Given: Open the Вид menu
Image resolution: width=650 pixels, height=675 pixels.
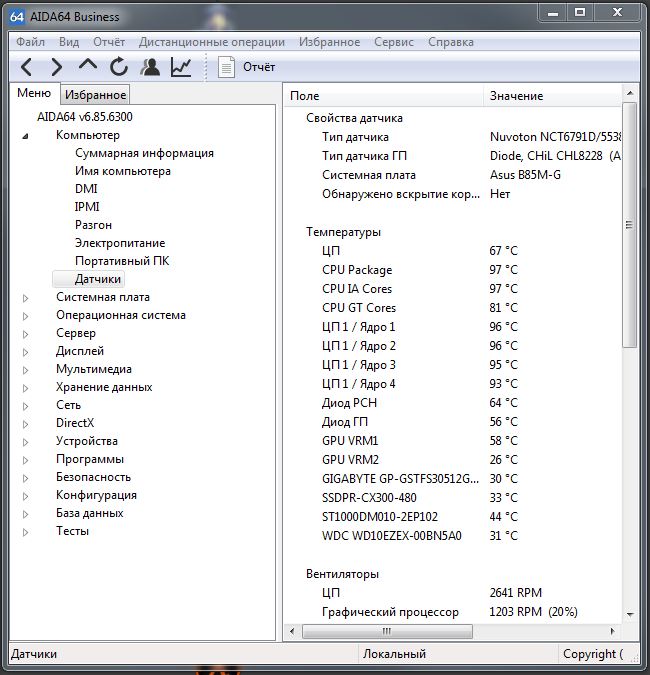Looking at the screenshot, I should point(69,42).
